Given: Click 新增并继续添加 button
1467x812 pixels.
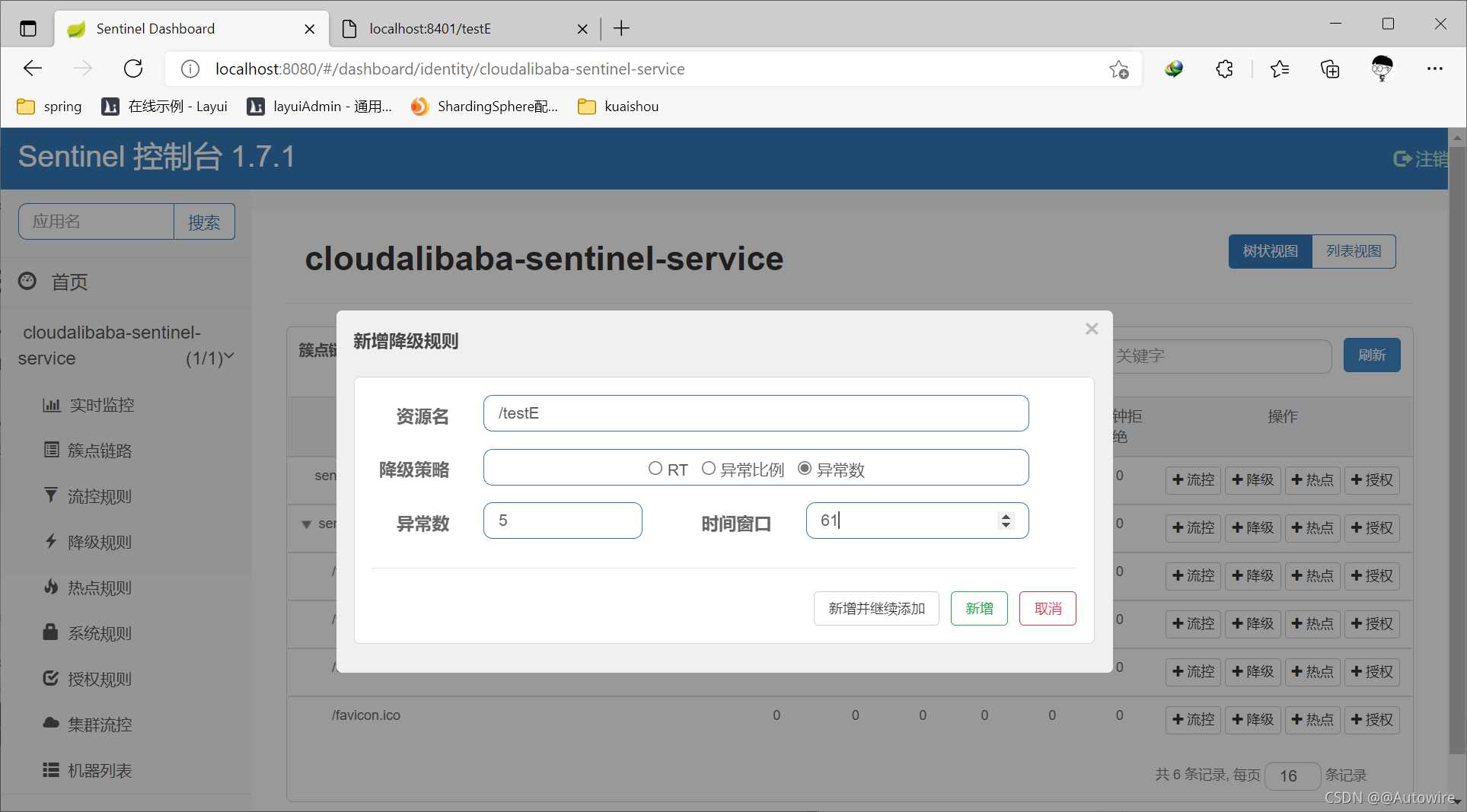Looking at the screenshot, I should [876, 609].
